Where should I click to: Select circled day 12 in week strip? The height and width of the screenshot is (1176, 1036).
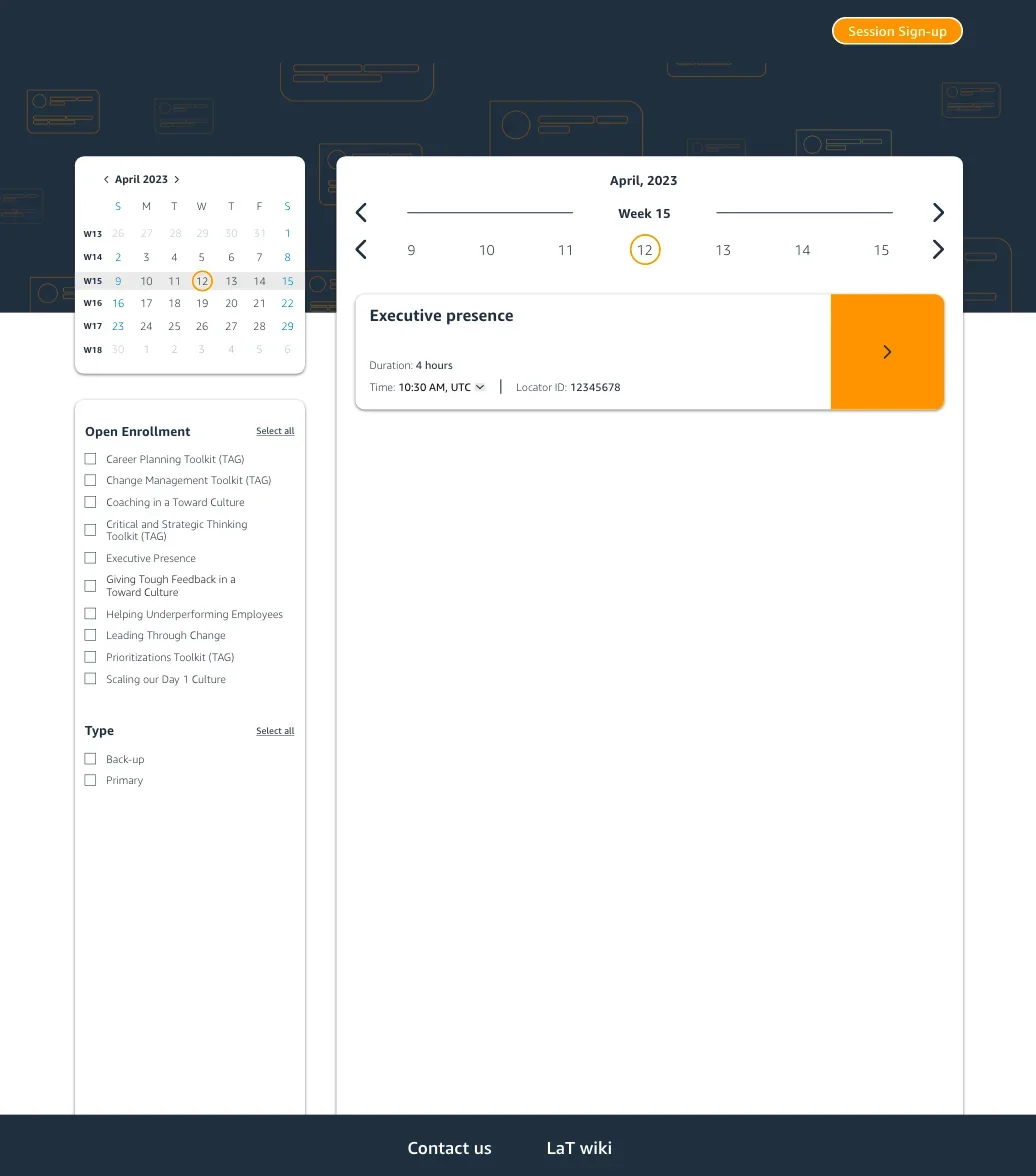click(645, 250)
